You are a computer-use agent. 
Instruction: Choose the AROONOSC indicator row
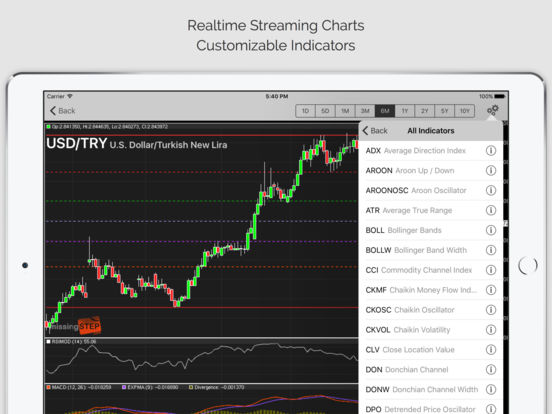(430, 190)
